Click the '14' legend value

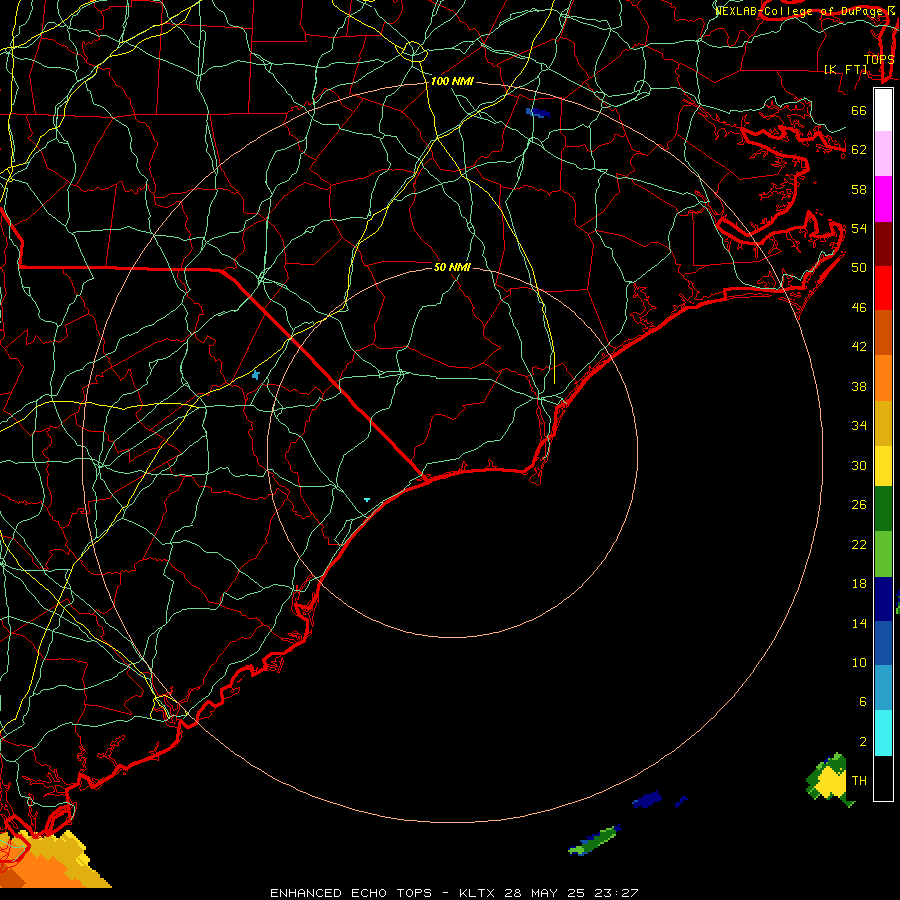[x=859, y=623]
